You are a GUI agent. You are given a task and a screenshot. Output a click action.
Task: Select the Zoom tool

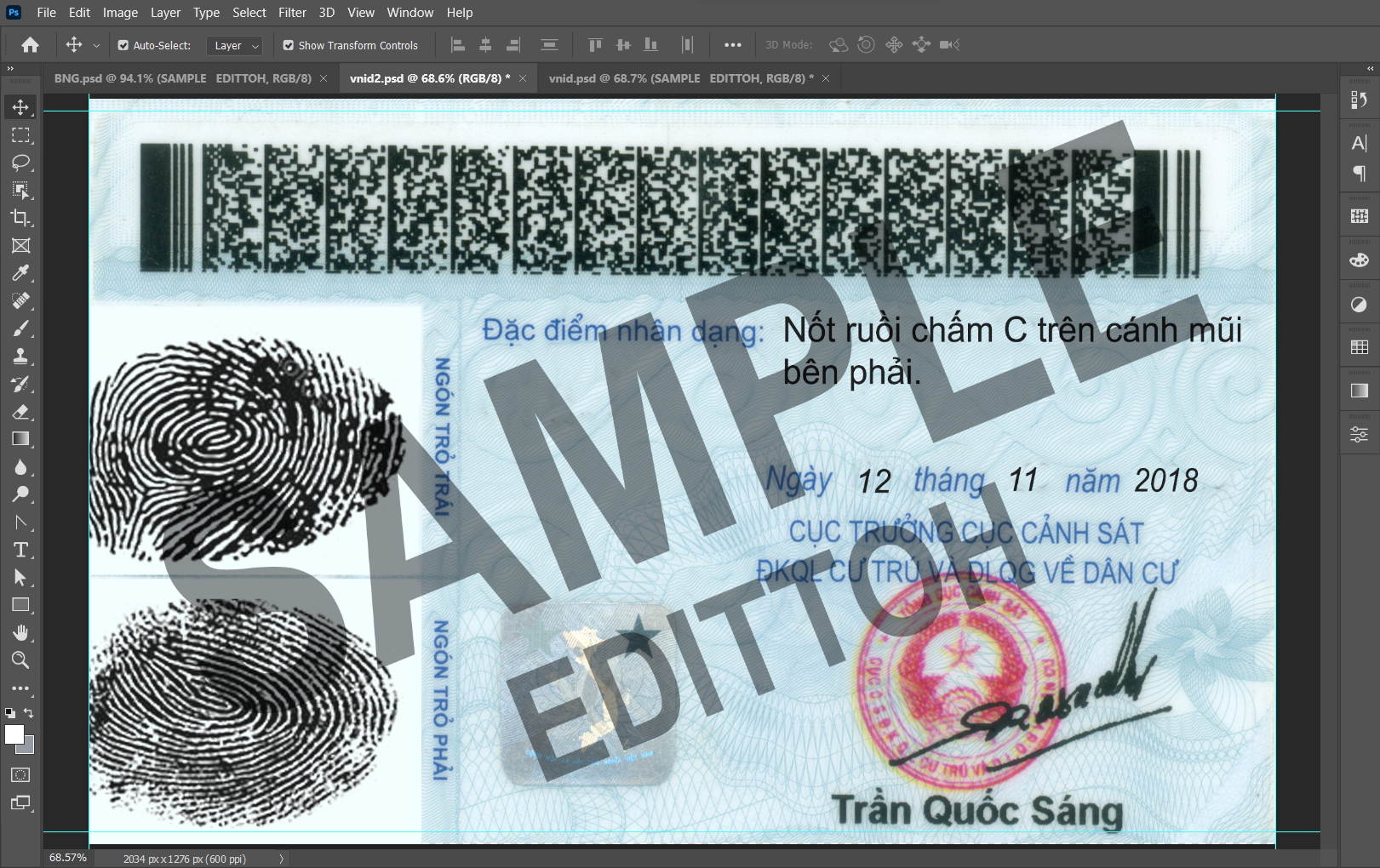click(x=20, y=660)
